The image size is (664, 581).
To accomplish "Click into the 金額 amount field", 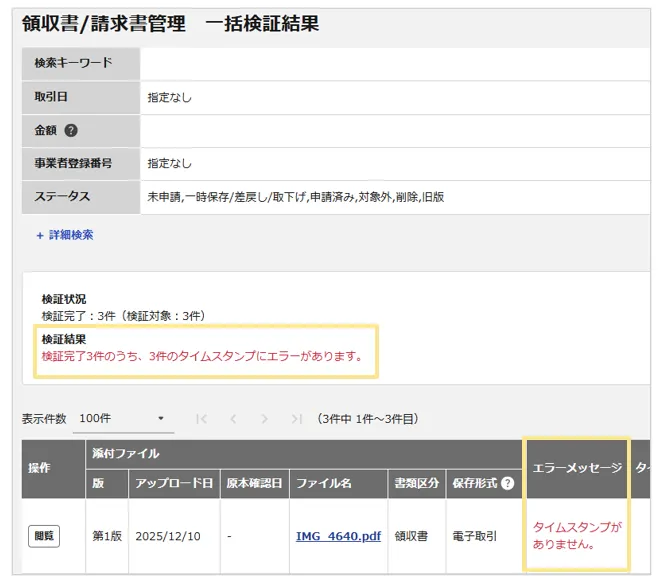I will pos(395,130).
